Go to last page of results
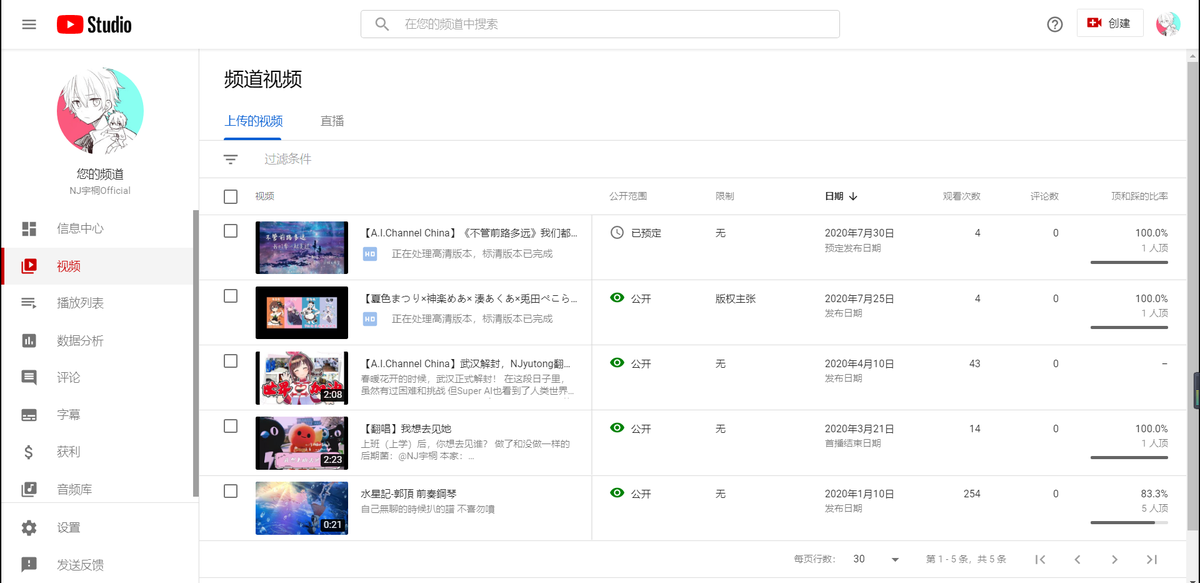Viewport: 1200px width, 583px height. pyautogui.click(x=1152, y=559)
